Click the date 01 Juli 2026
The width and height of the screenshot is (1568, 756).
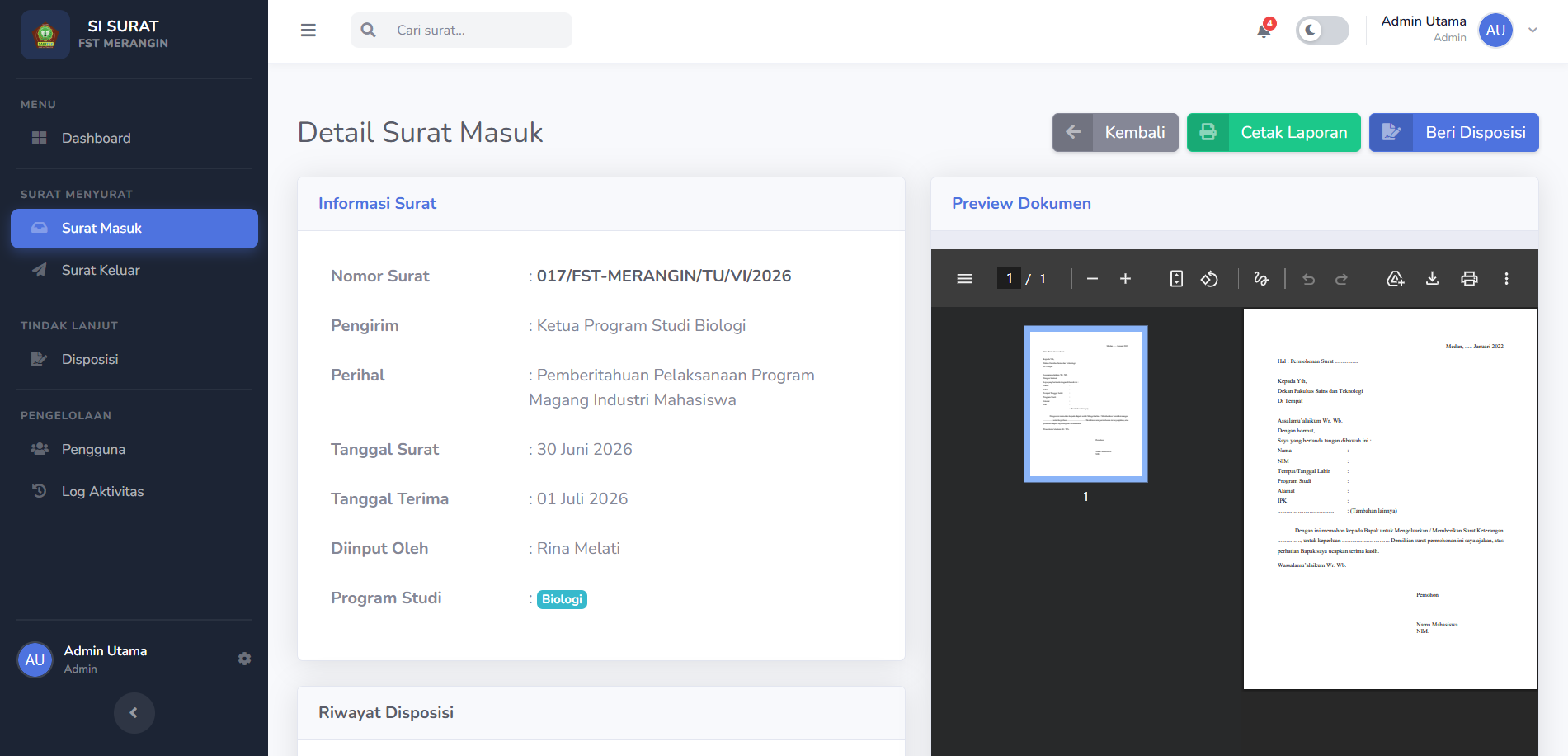point(582,499)
